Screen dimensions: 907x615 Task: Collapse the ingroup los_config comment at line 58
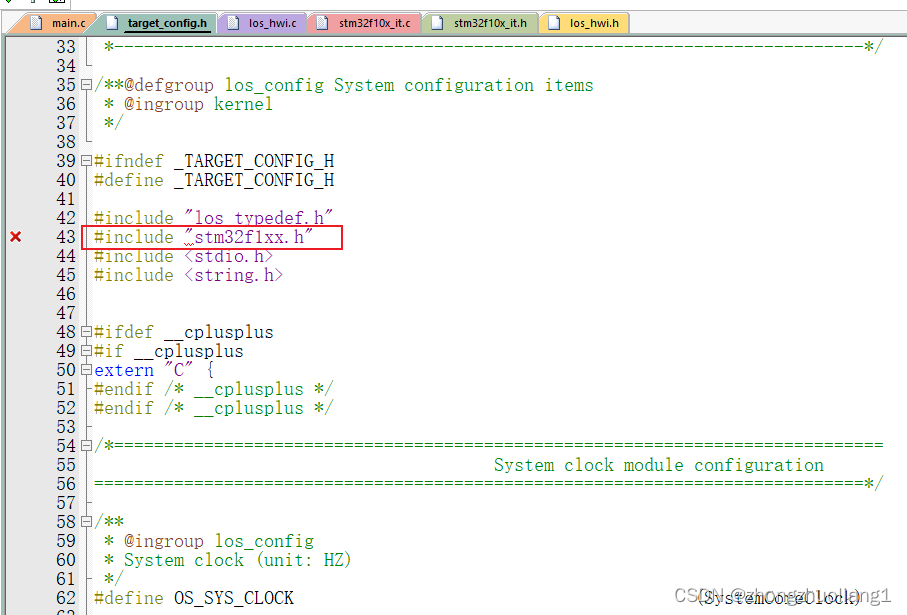tap(84, 521)
